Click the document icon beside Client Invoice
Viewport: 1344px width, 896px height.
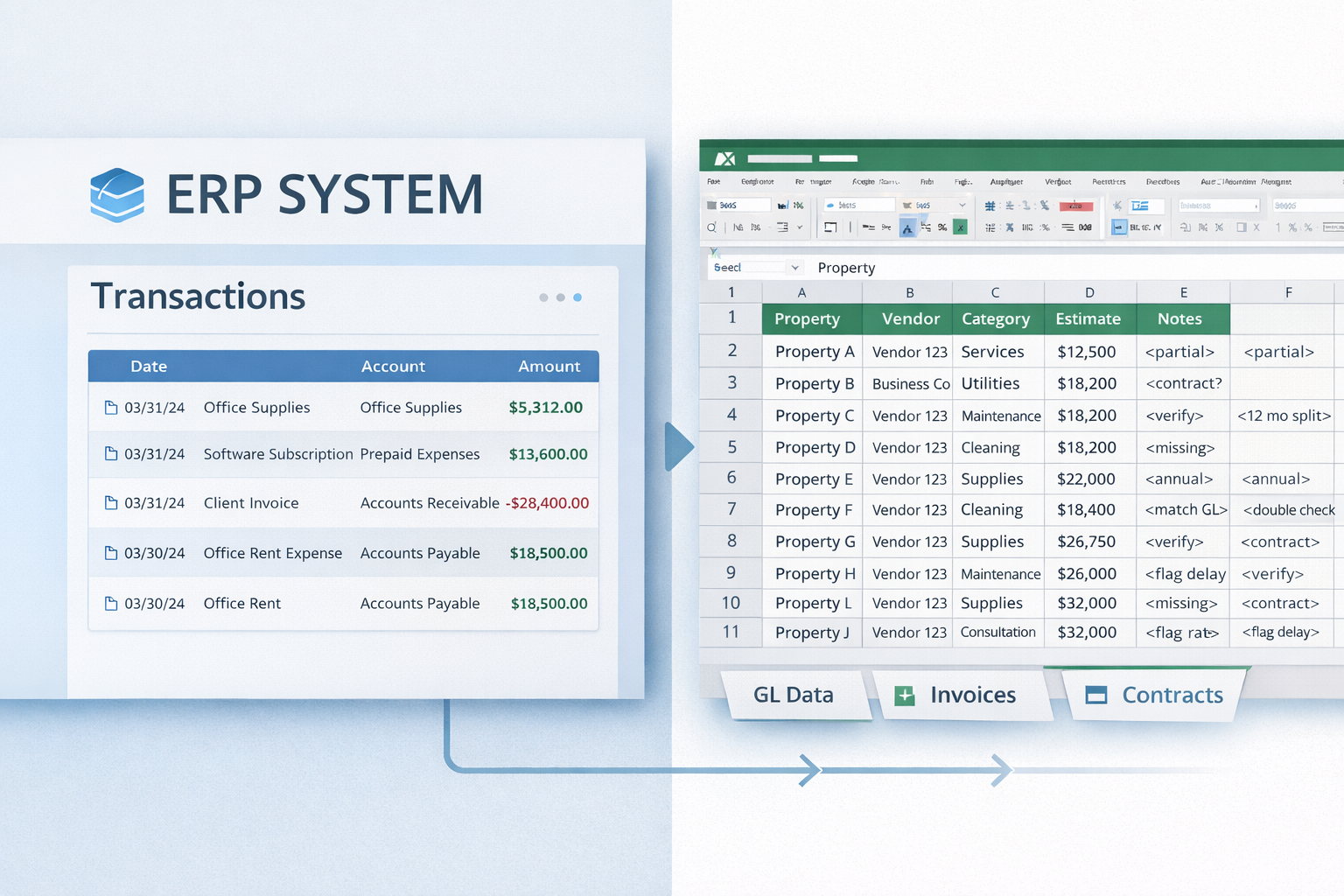click(111, 502)
